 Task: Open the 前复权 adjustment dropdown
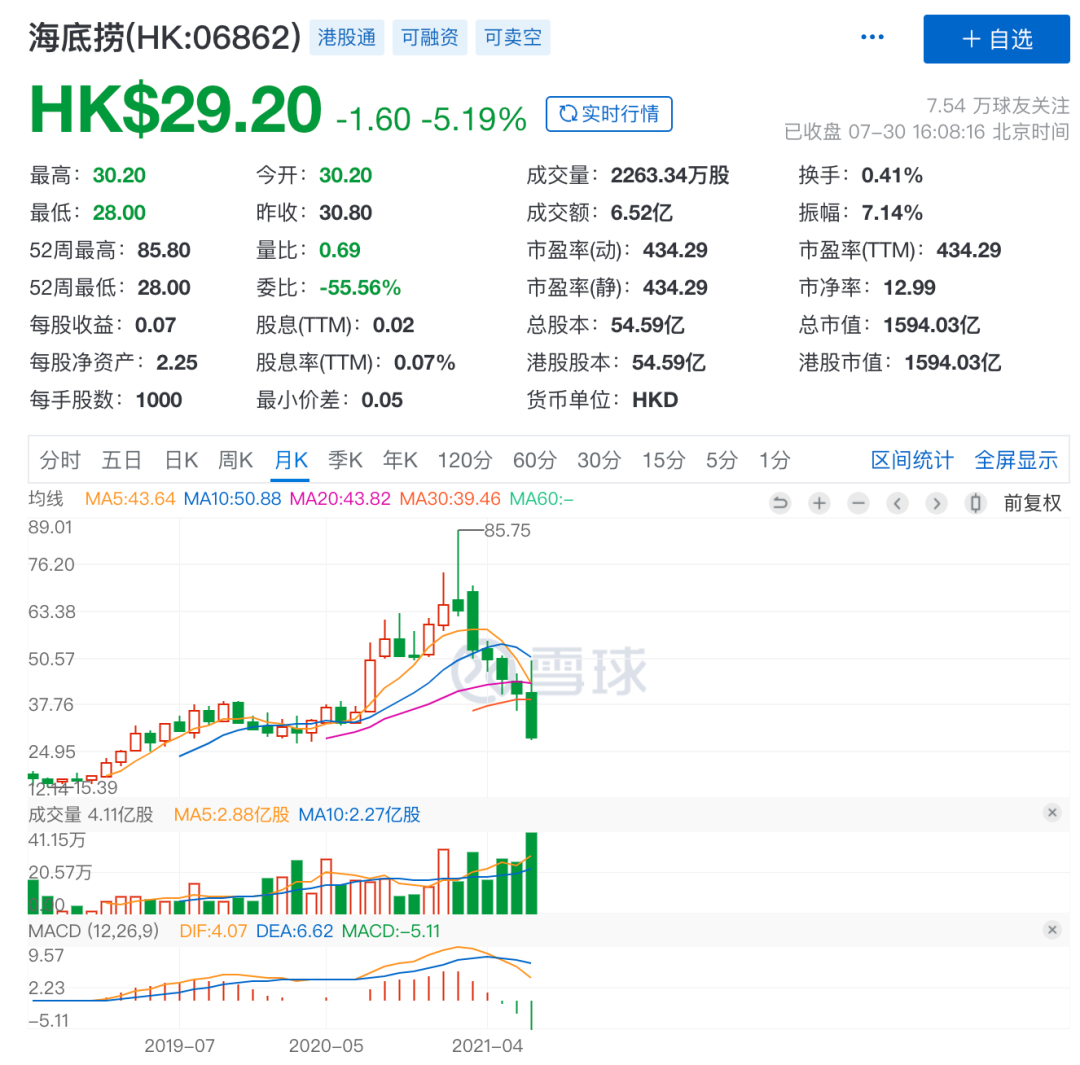click(x=1032, y=504)
